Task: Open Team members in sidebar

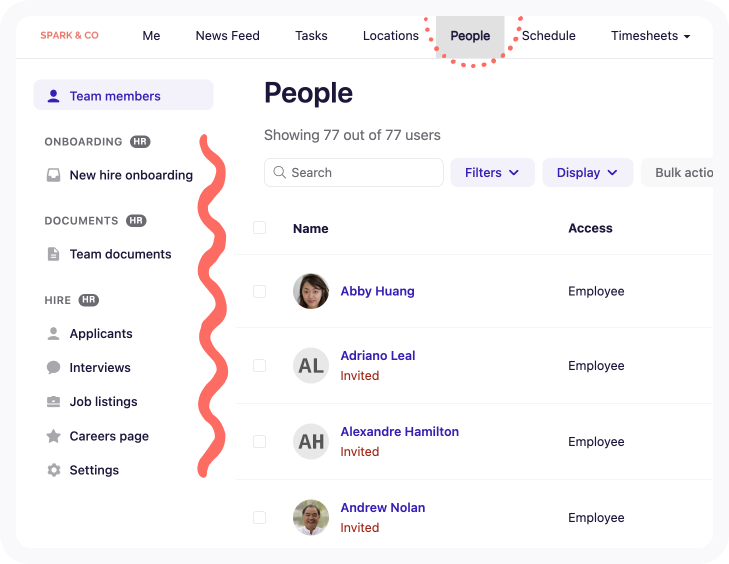Action: click(x=123, y=95)
